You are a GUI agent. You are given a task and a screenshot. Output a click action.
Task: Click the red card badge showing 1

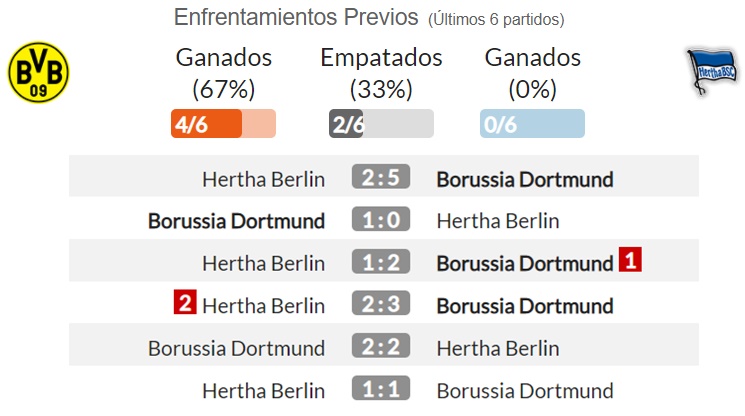pyautogui.click(x=630, y=259)
